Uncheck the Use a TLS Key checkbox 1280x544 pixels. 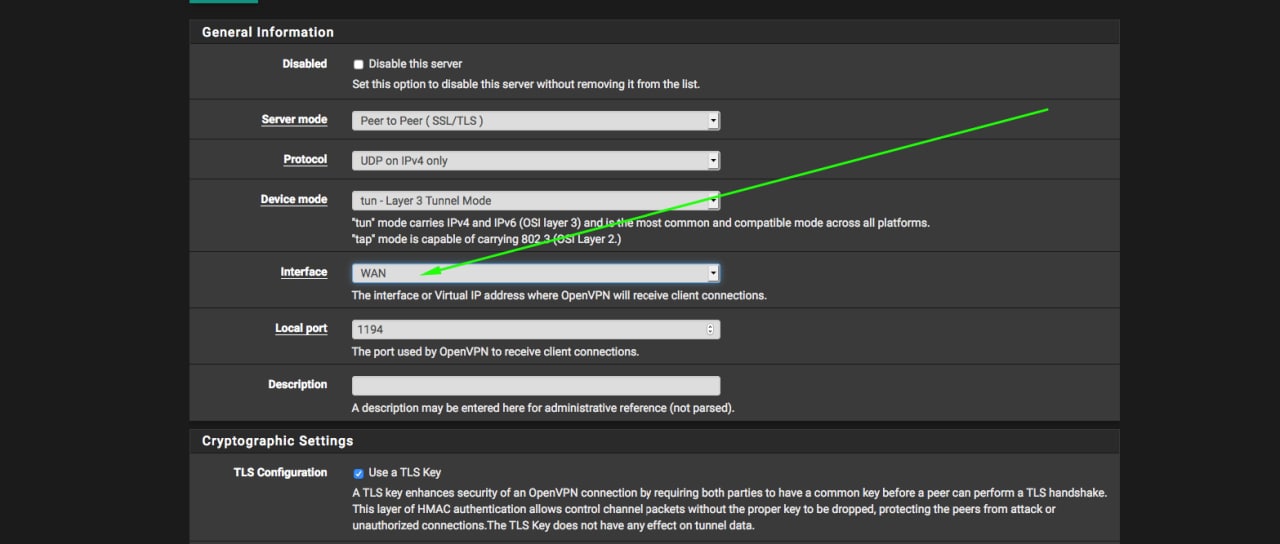tap(358, 473)
